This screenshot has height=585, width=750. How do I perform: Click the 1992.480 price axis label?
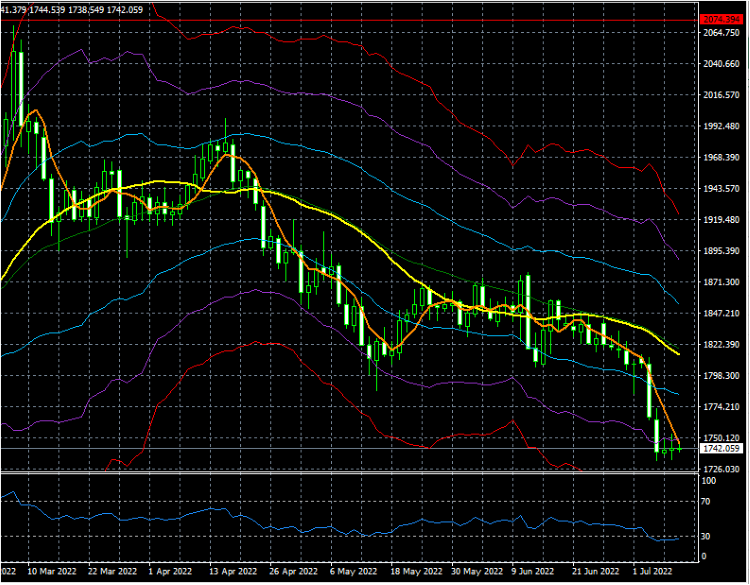tap(721, 126)
